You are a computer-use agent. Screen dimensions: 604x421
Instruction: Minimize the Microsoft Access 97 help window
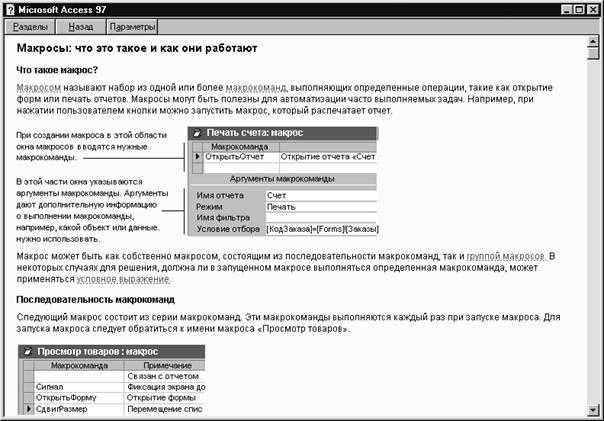[566, 10]
